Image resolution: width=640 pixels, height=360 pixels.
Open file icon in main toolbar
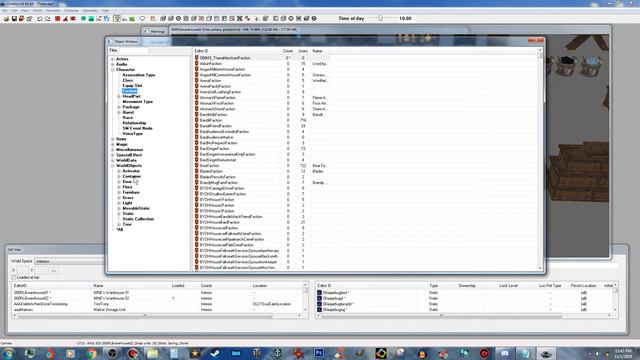(6, 19)
